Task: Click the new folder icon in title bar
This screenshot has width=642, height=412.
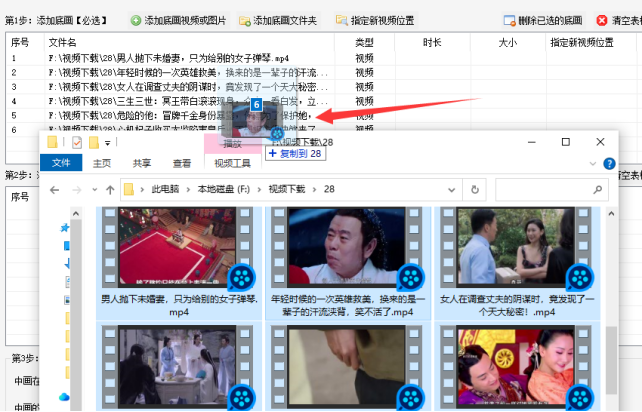Action: tap(94, 143)
